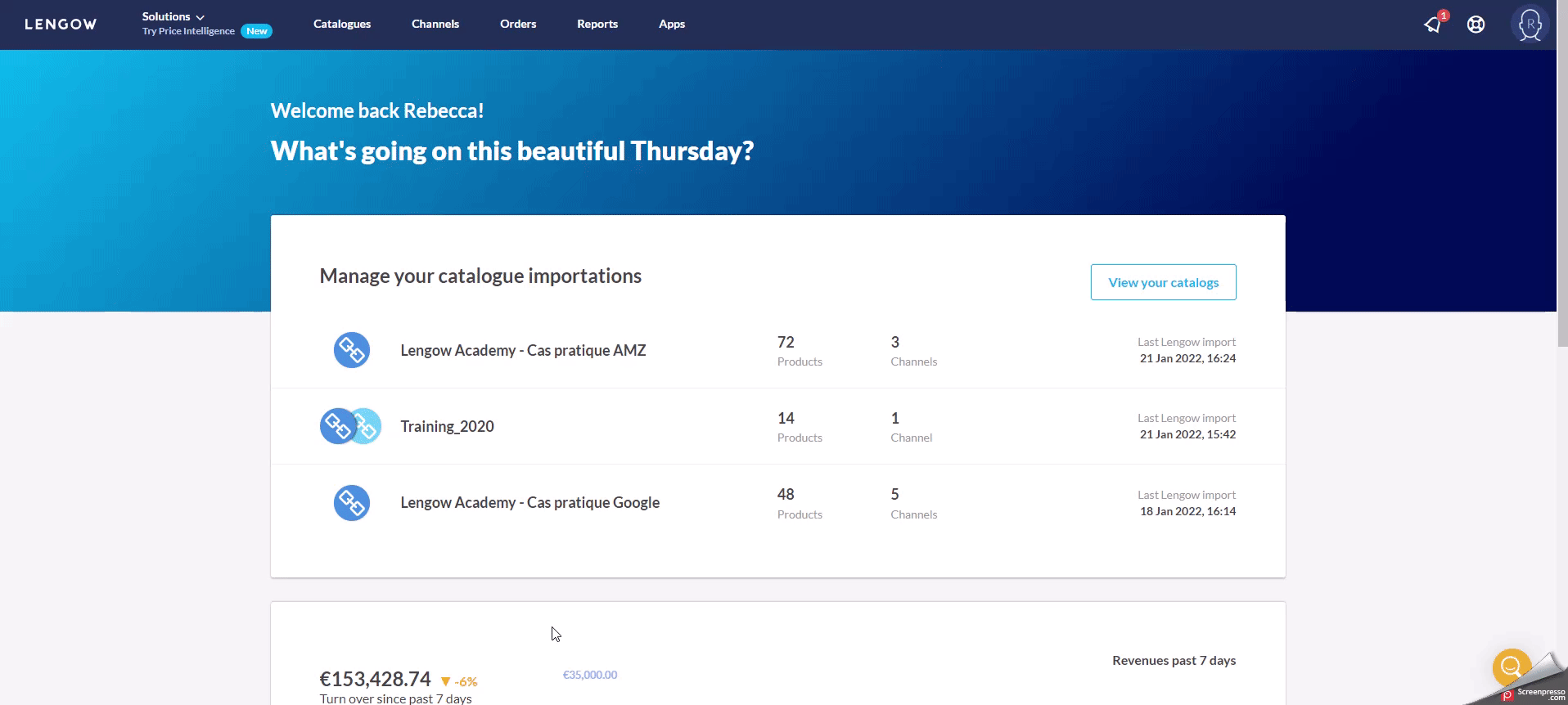Click link icon for Cas pratique Google
The width and height of the screenshot is (1568, 705).
[x=352, y=503]
